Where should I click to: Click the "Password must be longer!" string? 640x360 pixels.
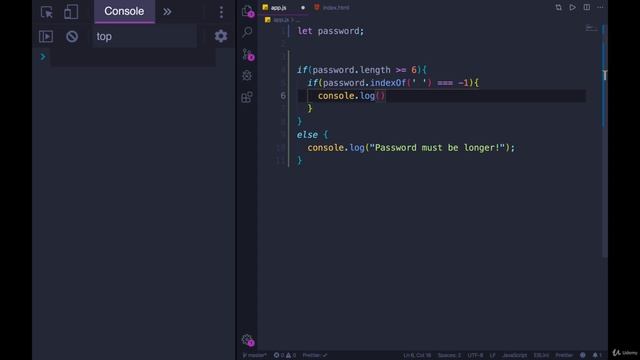coord(437,148)
